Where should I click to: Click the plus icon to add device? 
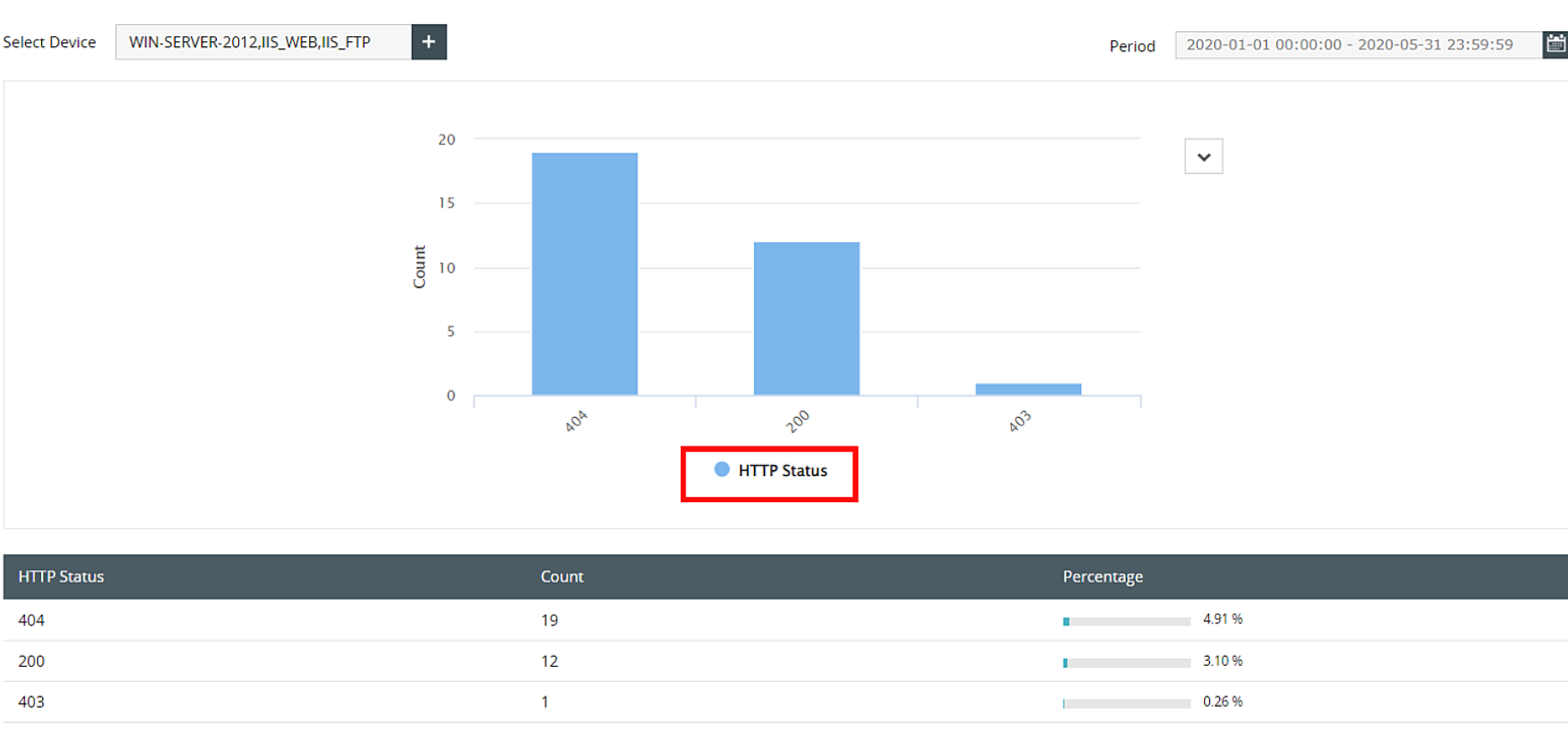coord(429,42)
